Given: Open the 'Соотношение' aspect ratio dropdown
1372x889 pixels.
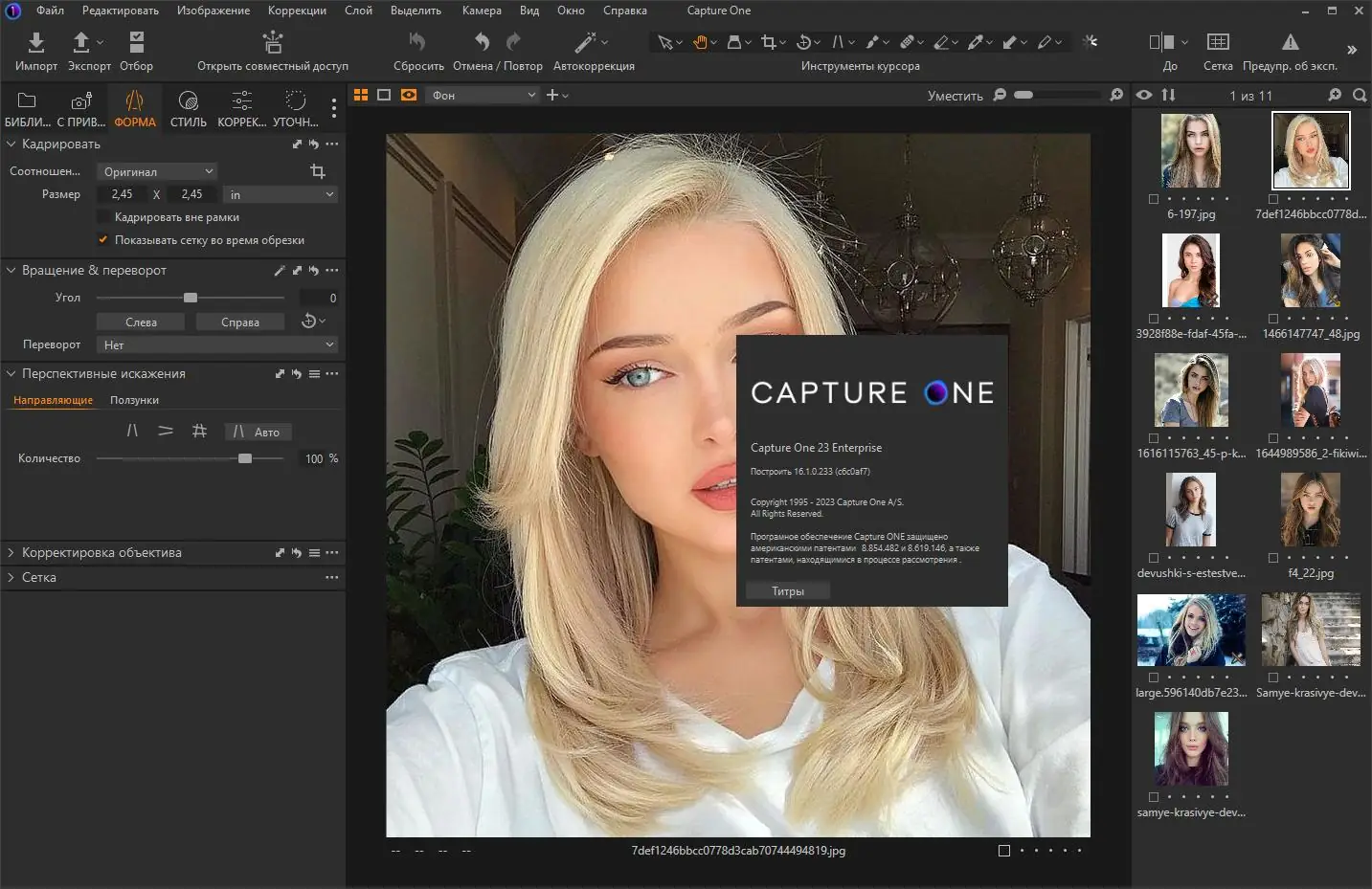Looking at the screenshot, I should [156, 170].
